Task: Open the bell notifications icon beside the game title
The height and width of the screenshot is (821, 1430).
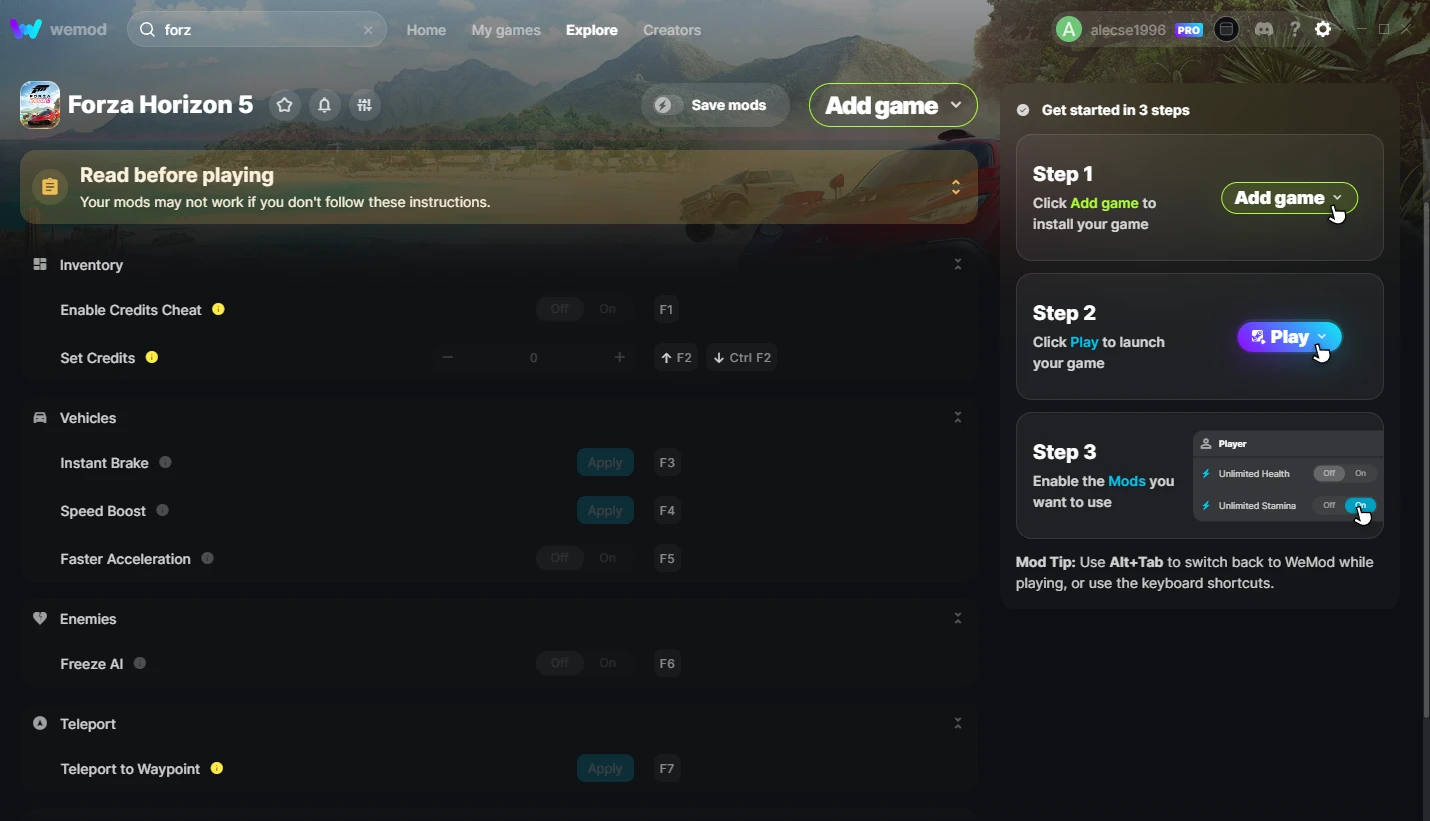Action: (x=324, y=105)
